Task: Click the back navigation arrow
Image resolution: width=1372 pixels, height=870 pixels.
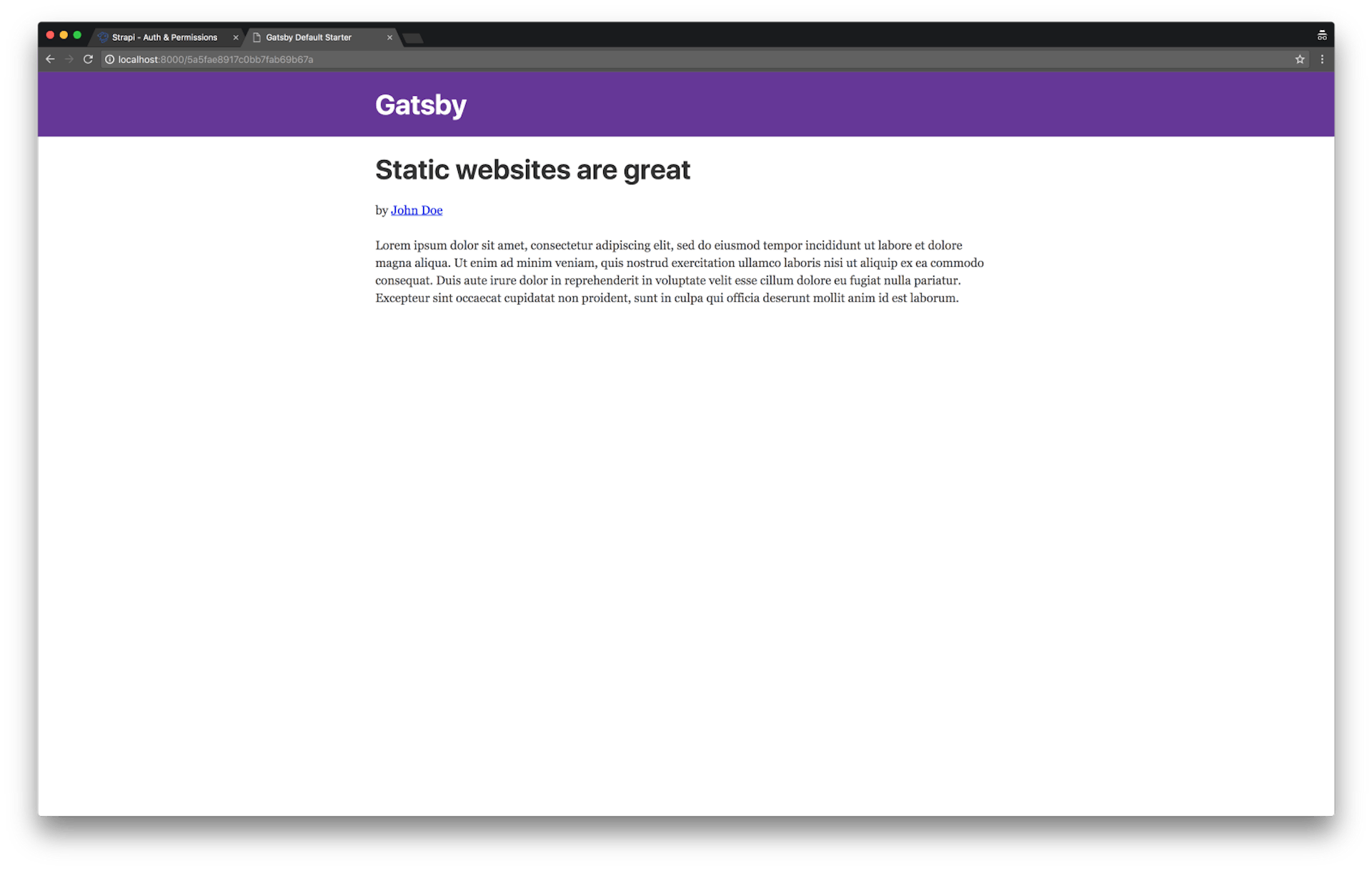Action: (x=49, y=59)
